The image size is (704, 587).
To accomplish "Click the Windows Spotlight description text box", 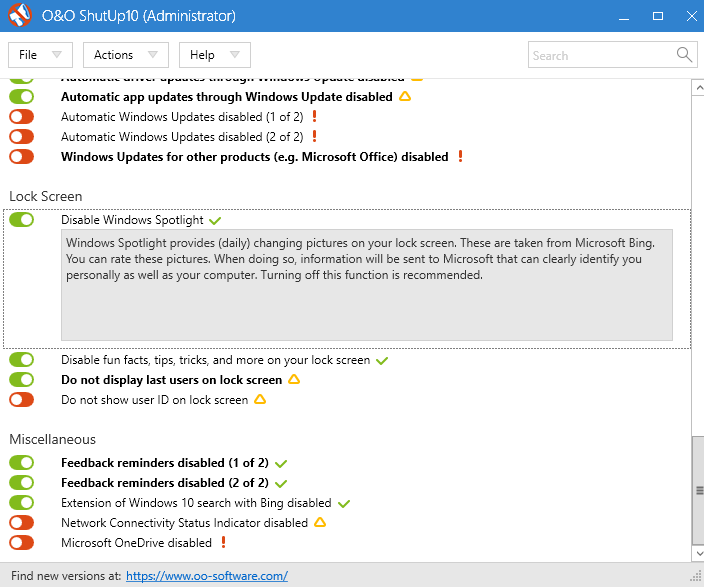I will coord(367,285).
